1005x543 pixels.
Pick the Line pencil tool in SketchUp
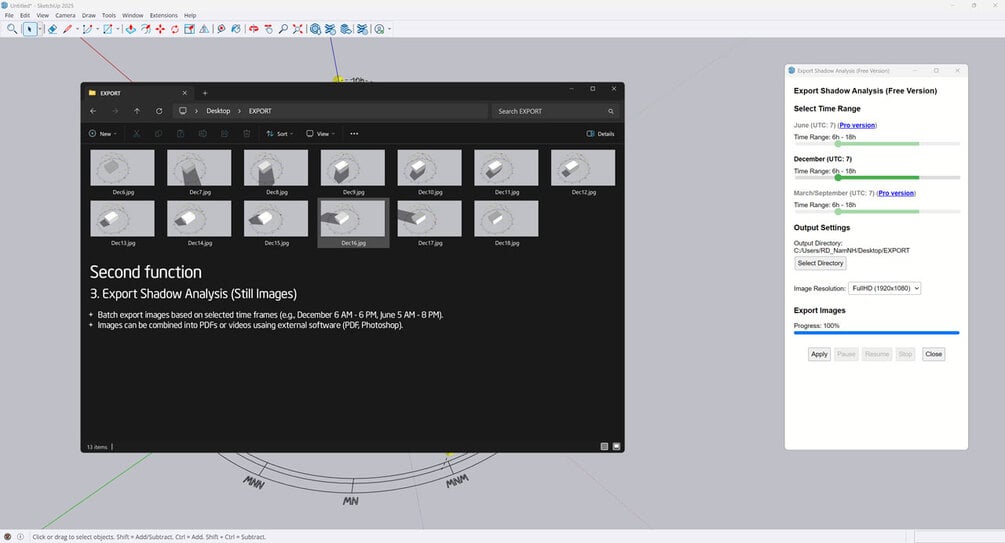coord(67,29)
